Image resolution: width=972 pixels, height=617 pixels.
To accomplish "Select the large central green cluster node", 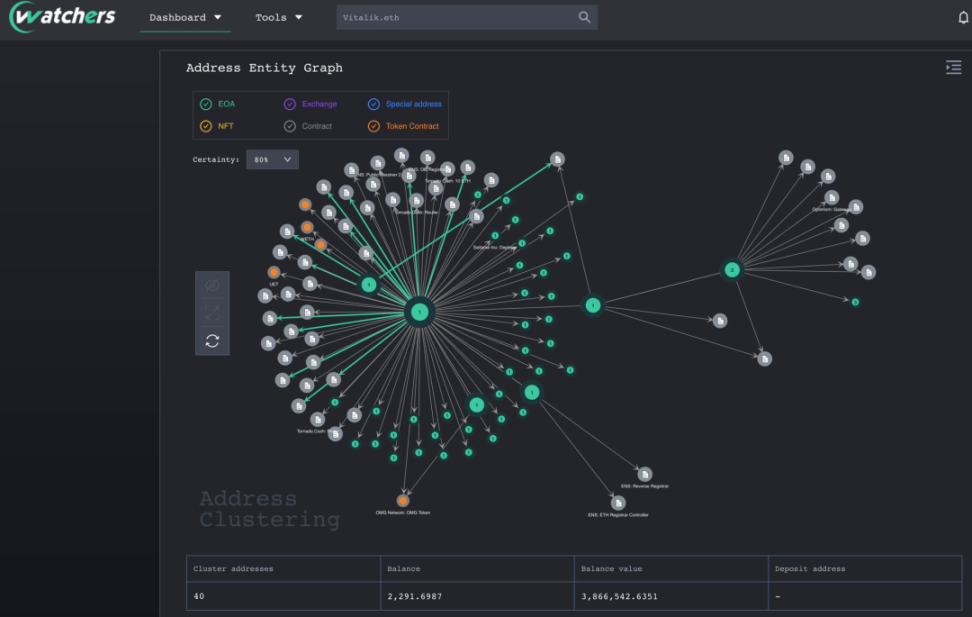I will (420, 312).
